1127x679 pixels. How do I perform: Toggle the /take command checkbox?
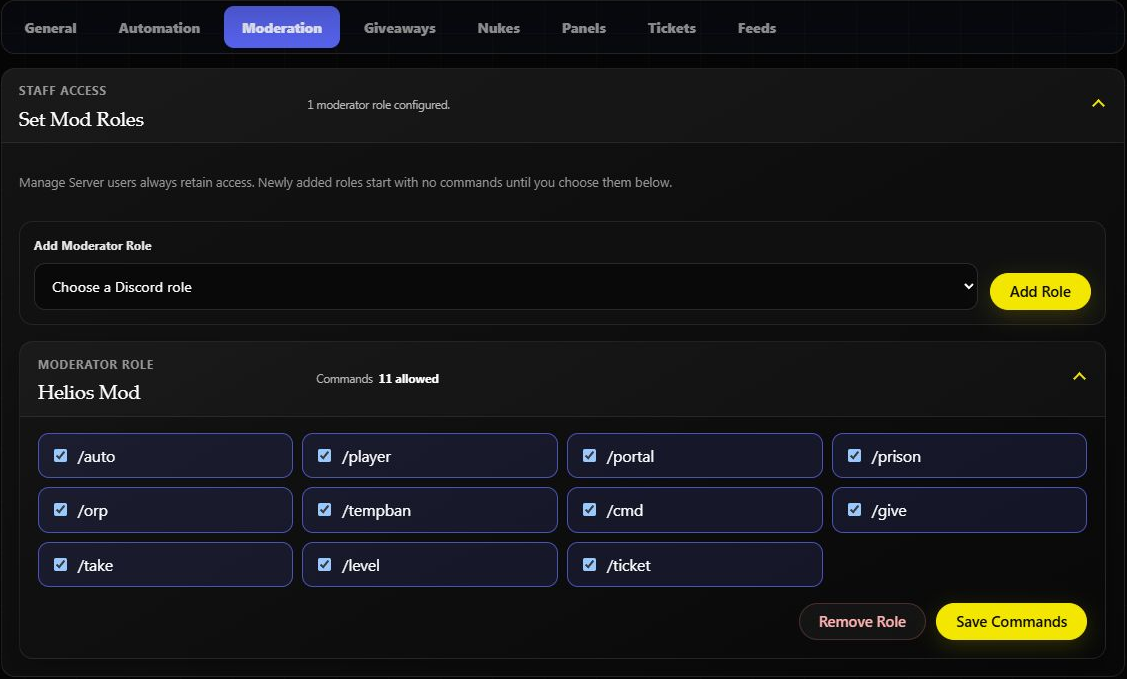click(x=60, y=565)
